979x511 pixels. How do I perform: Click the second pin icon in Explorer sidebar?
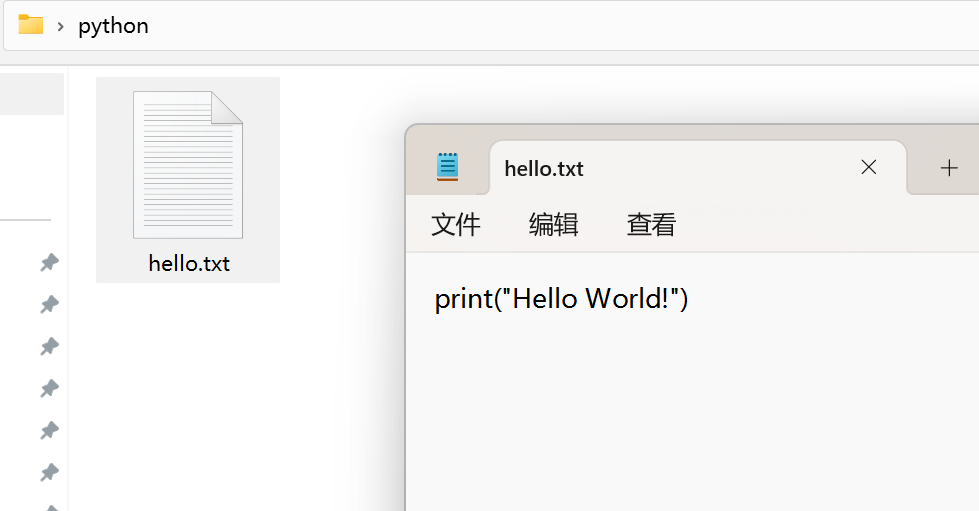(x=49, y=304)
